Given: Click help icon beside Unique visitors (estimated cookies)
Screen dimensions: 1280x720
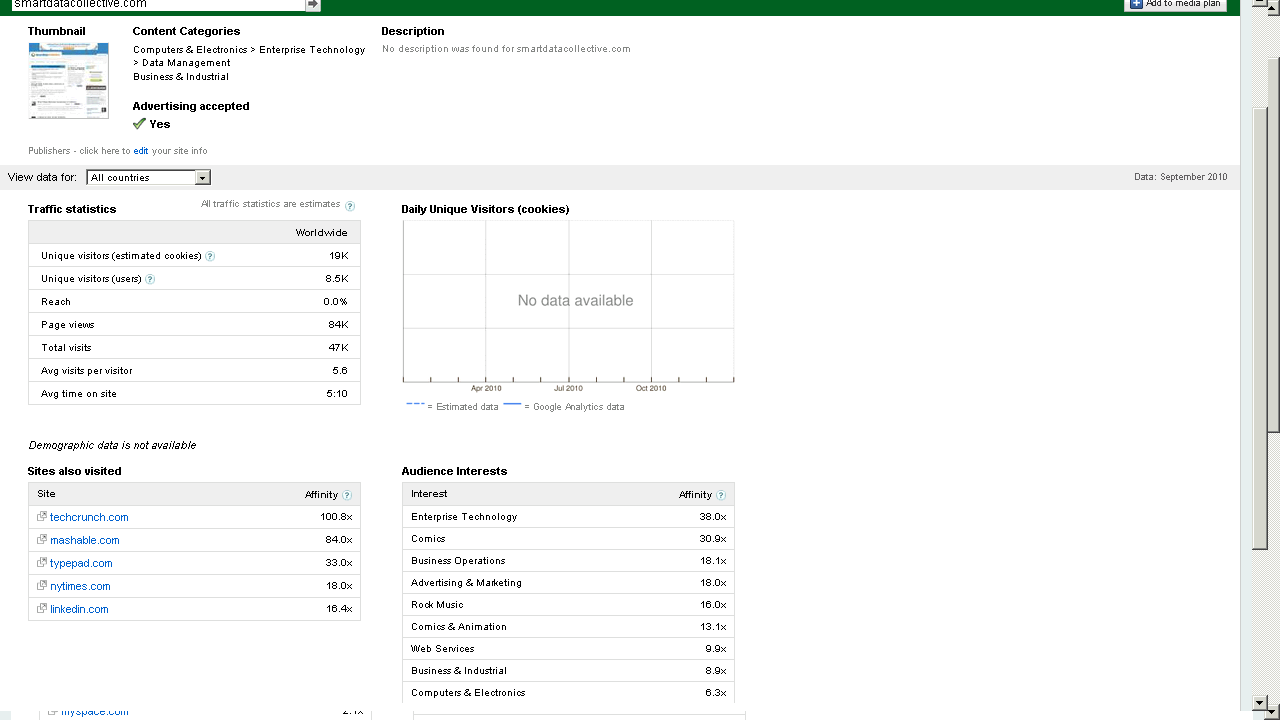Looking at the screenshot, I should click(x=210, y=256).
